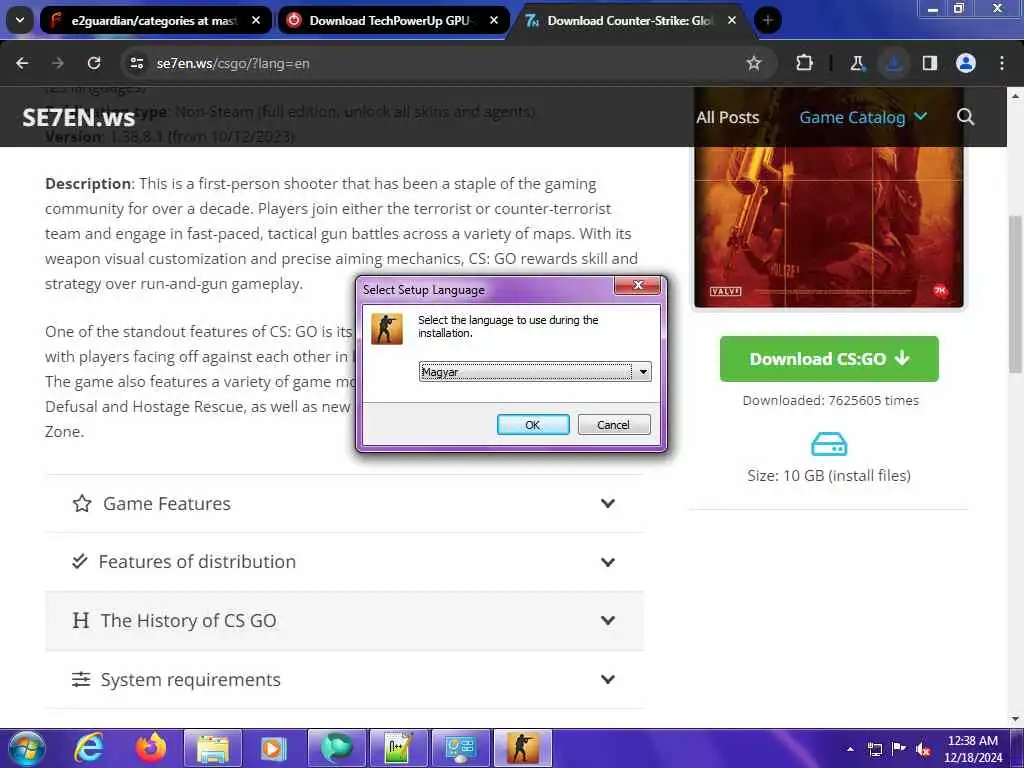Viewport: 1024px width, 768px height.
Task: Click the page vertical scrollbar thumb
Action: [1016, 294]
